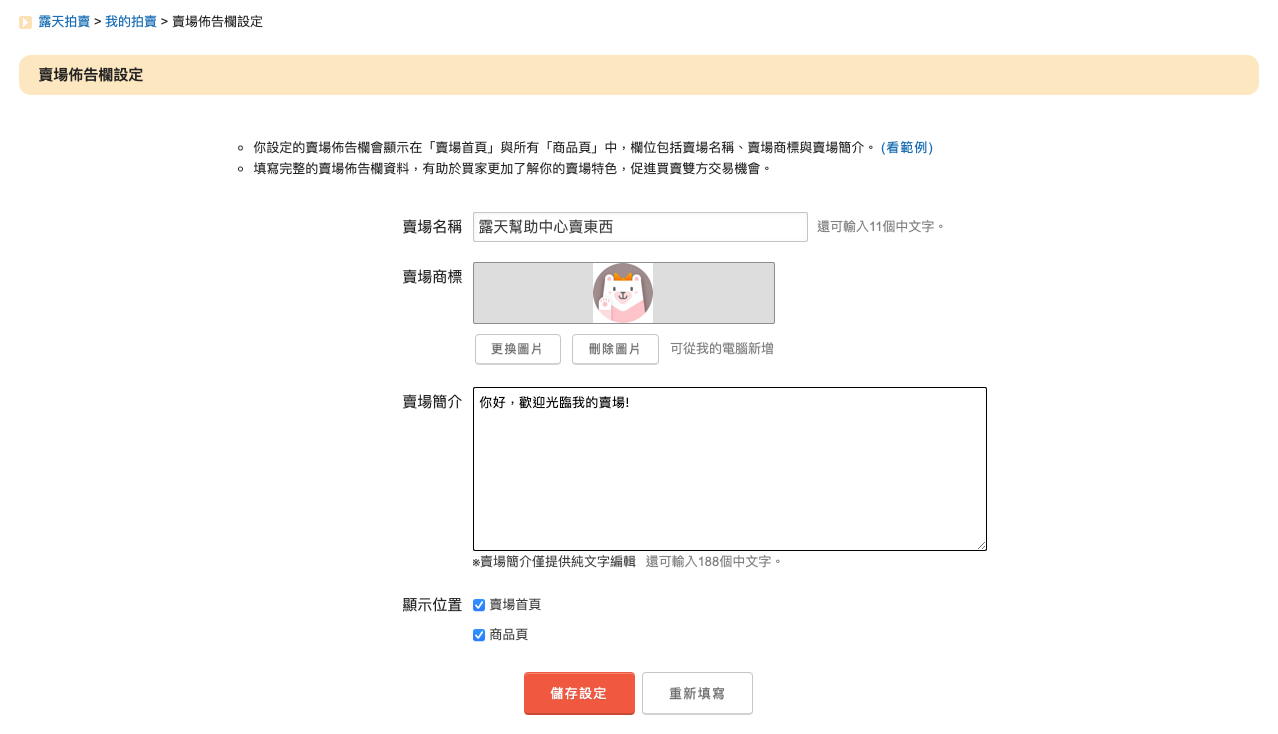Click the orange breadcrumb arrow icon

26,22
